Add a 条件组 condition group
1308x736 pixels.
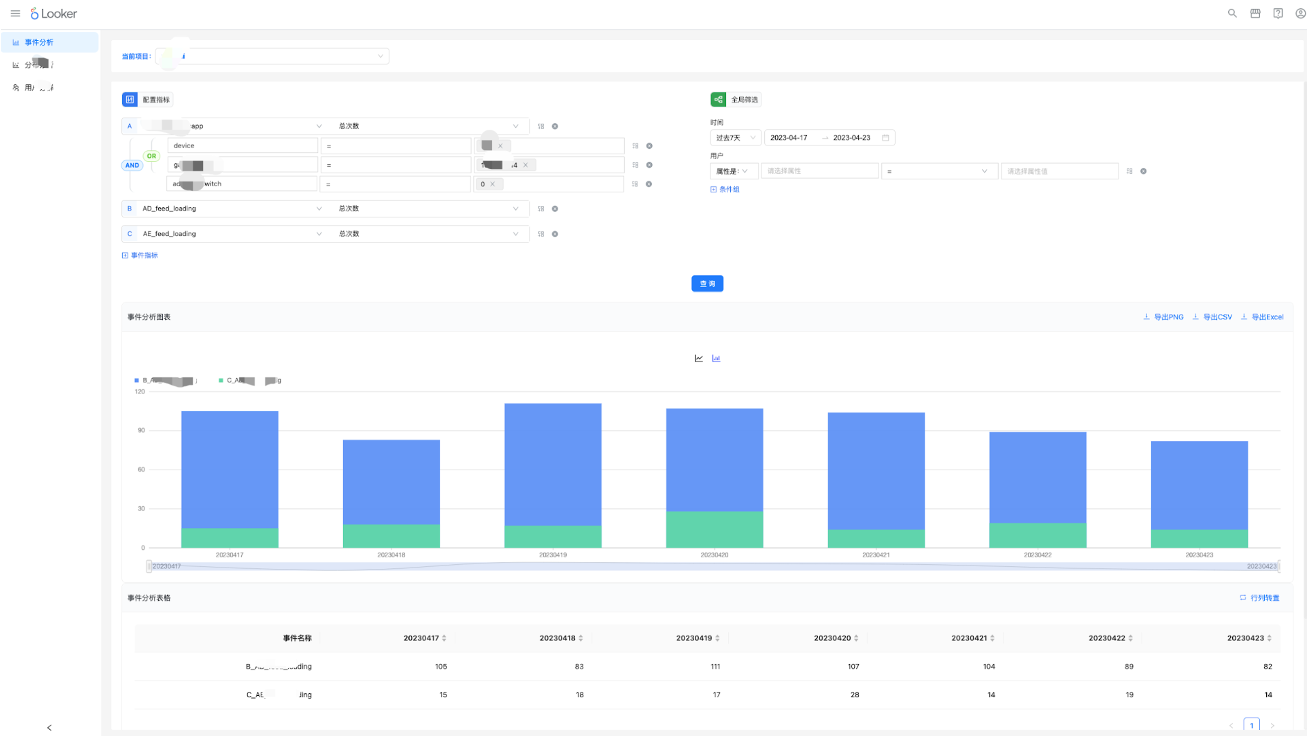(725, 189)
